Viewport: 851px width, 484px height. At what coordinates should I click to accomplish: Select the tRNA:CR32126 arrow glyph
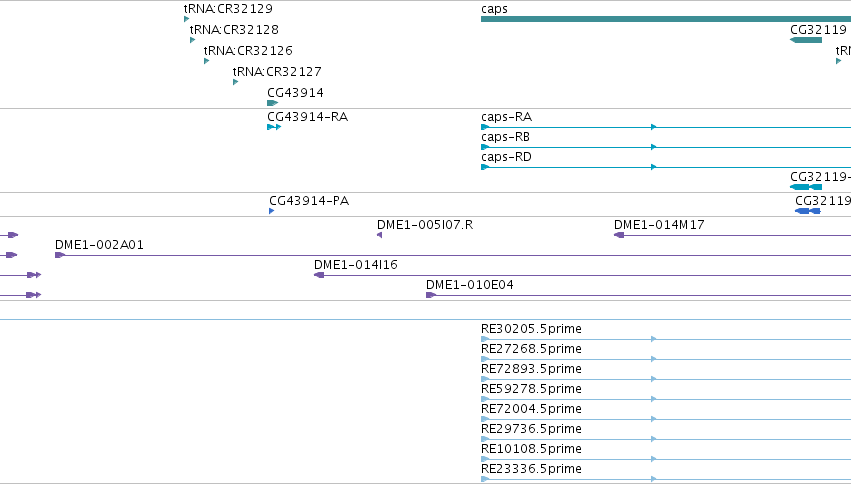pyautogui.click(x=206, y=61)
